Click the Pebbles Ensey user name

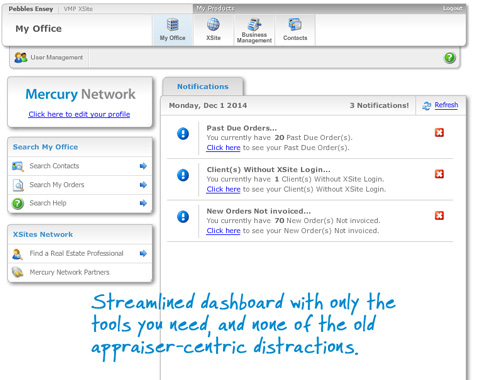[31, 9]
